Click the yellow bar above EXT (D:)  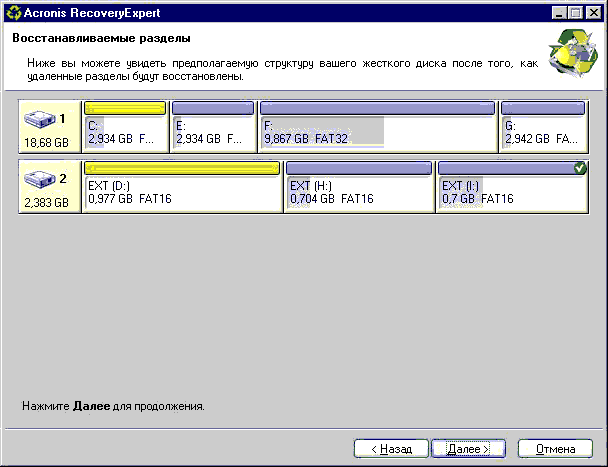(182, 168)
